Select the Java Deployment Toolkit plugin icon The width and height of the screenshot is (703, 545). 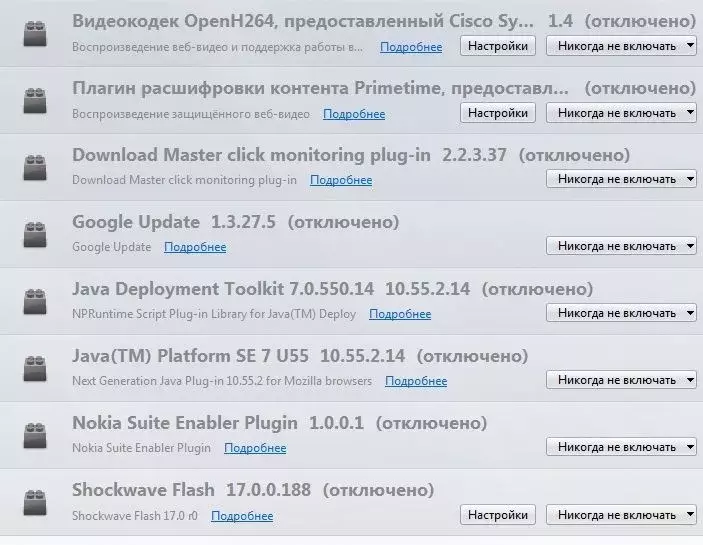(x=35, y=301)
